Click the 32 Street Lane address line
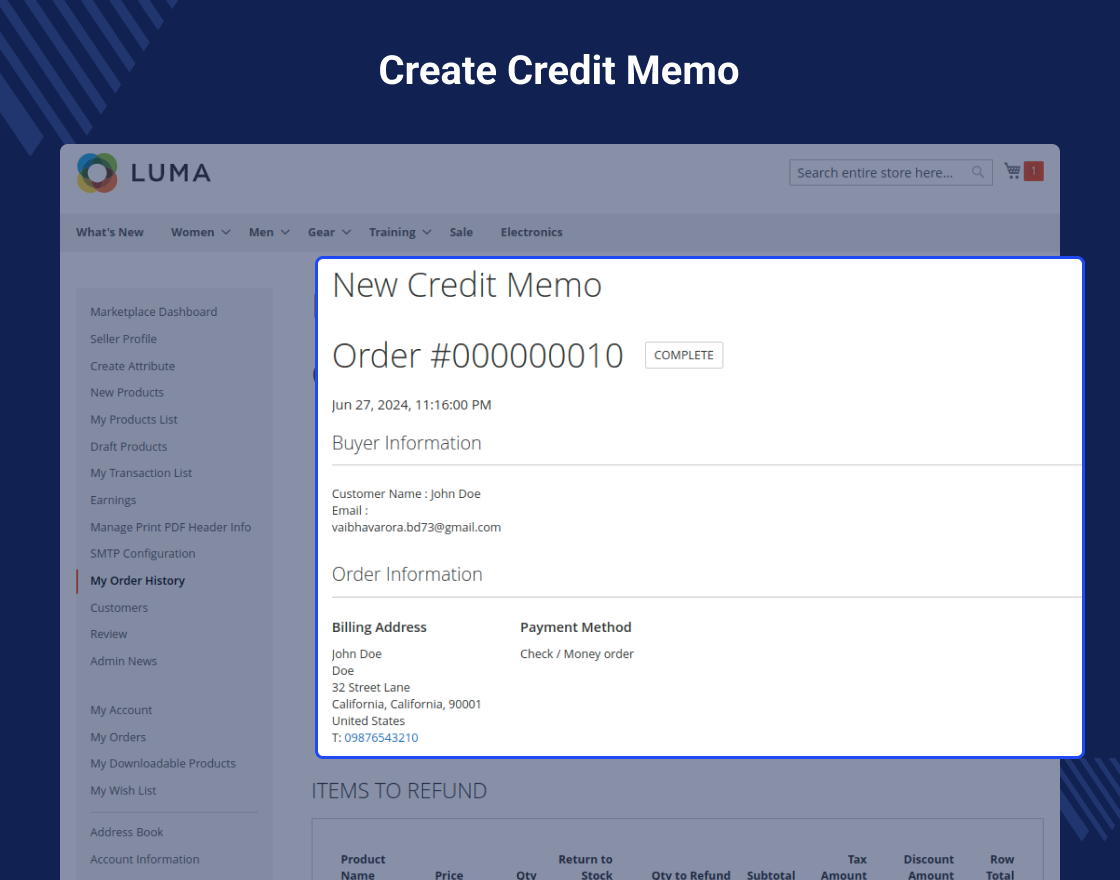This screenshot has height=880, width=1120. point(371,688)
